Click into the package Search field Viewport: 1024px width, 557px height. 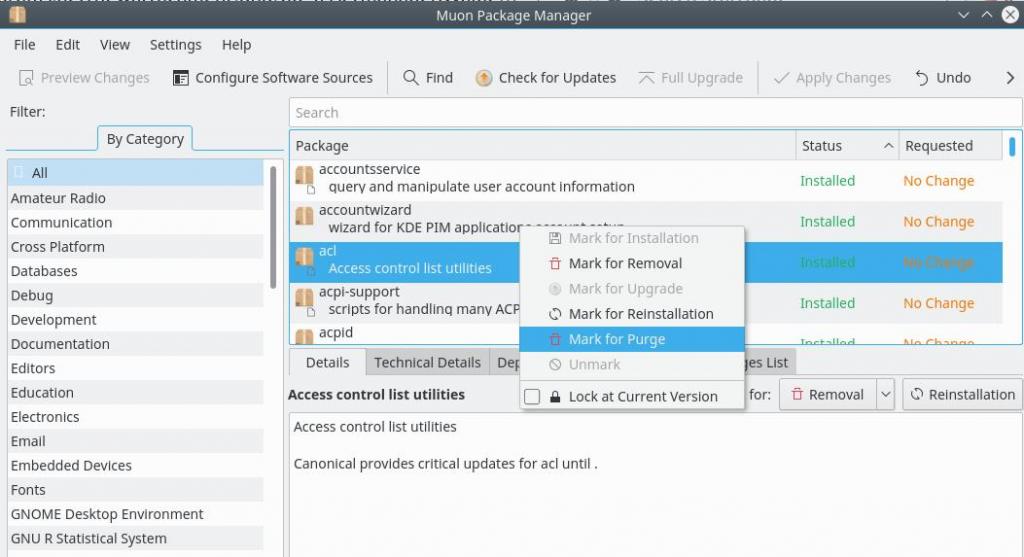(655, 113)
